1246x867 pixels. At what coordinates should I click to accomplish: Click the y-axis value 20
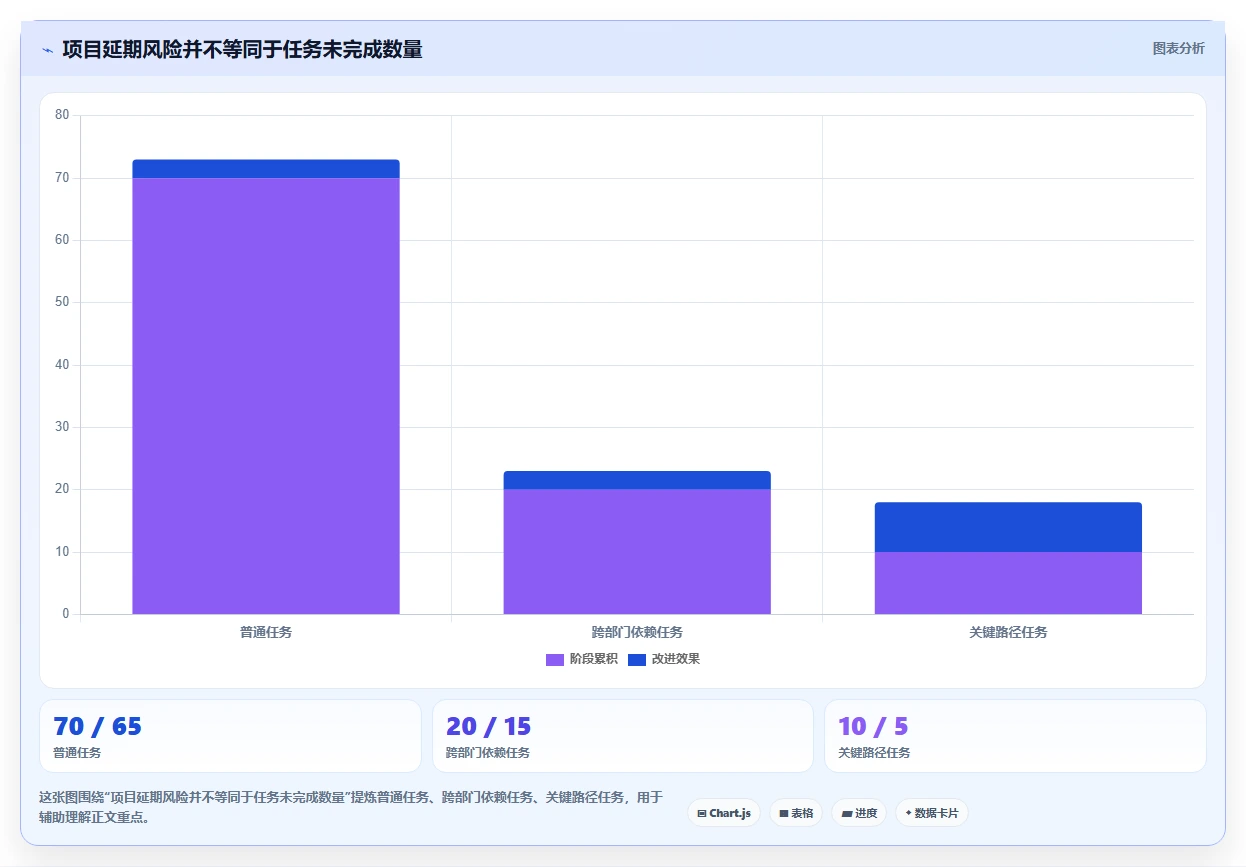(62, 489)
